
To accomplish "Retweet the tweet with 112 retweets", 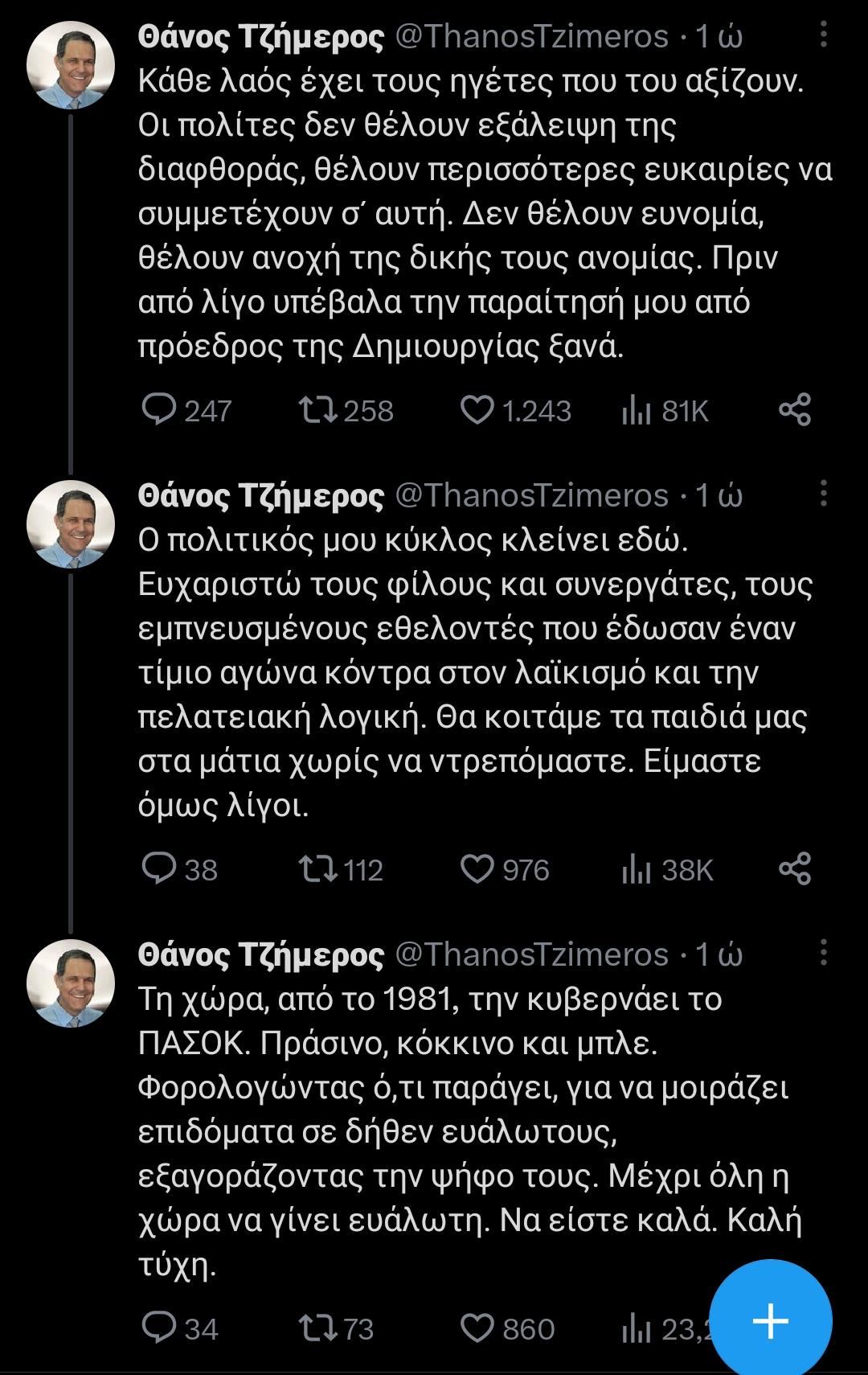I will click(318, 869).
